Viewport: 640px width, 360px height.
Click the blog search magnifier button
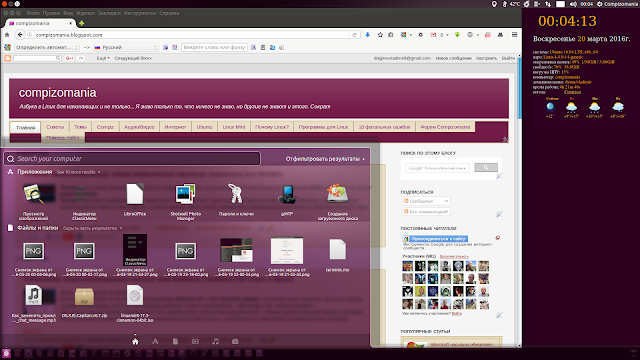[x=486, y=167]
